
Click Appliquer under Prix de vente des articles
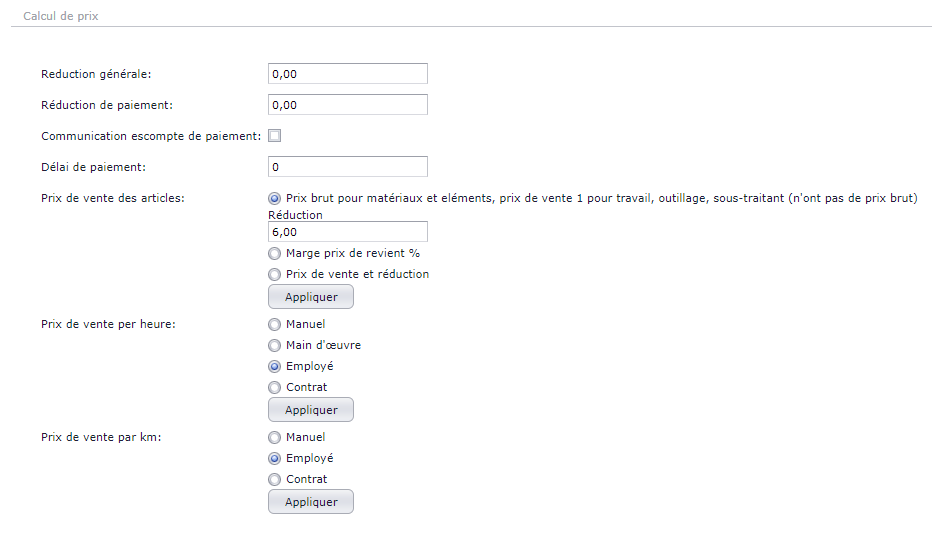tap(311, 297)
